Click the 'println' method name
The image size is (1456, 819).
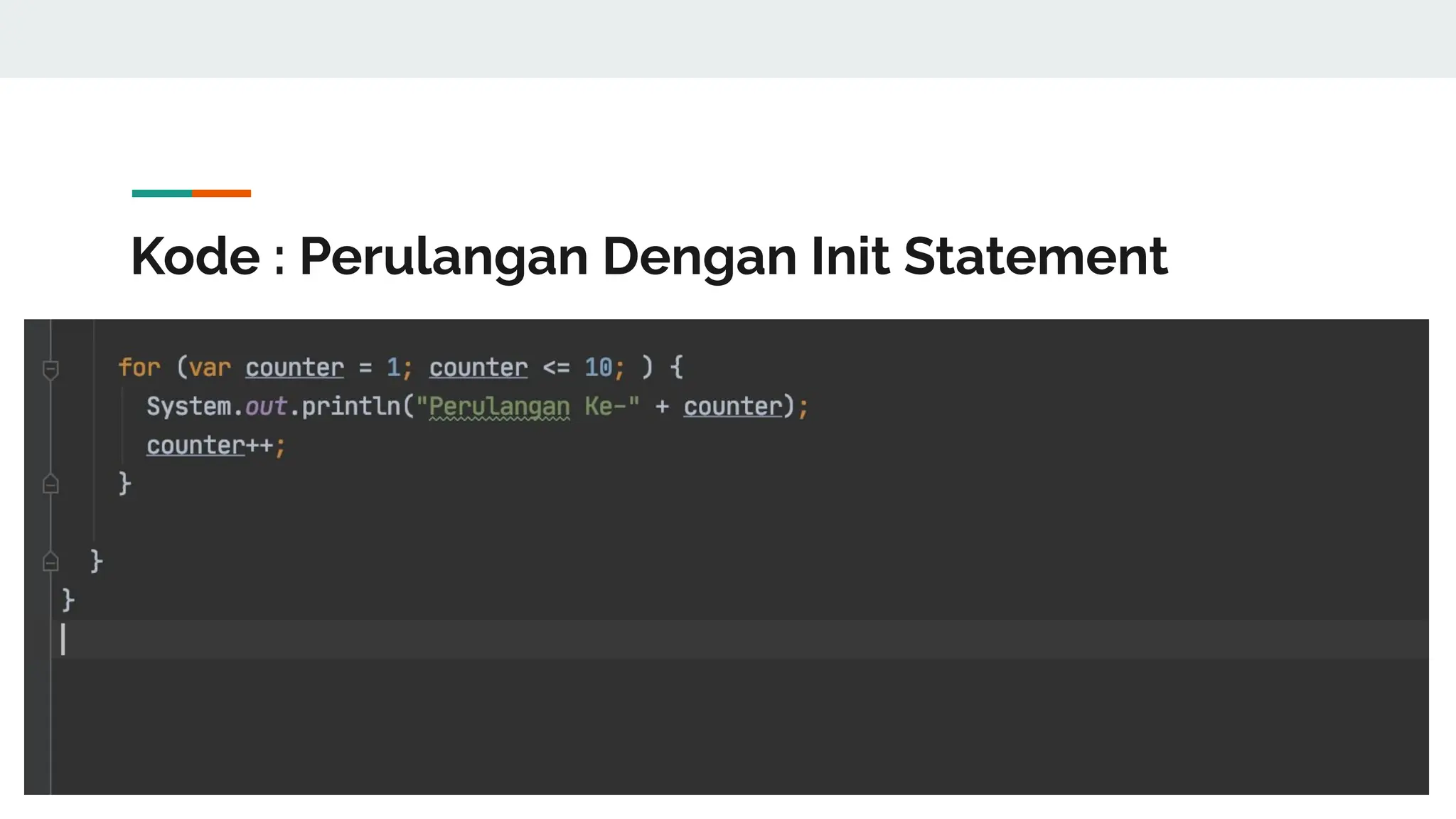click(x=351, y=407)
